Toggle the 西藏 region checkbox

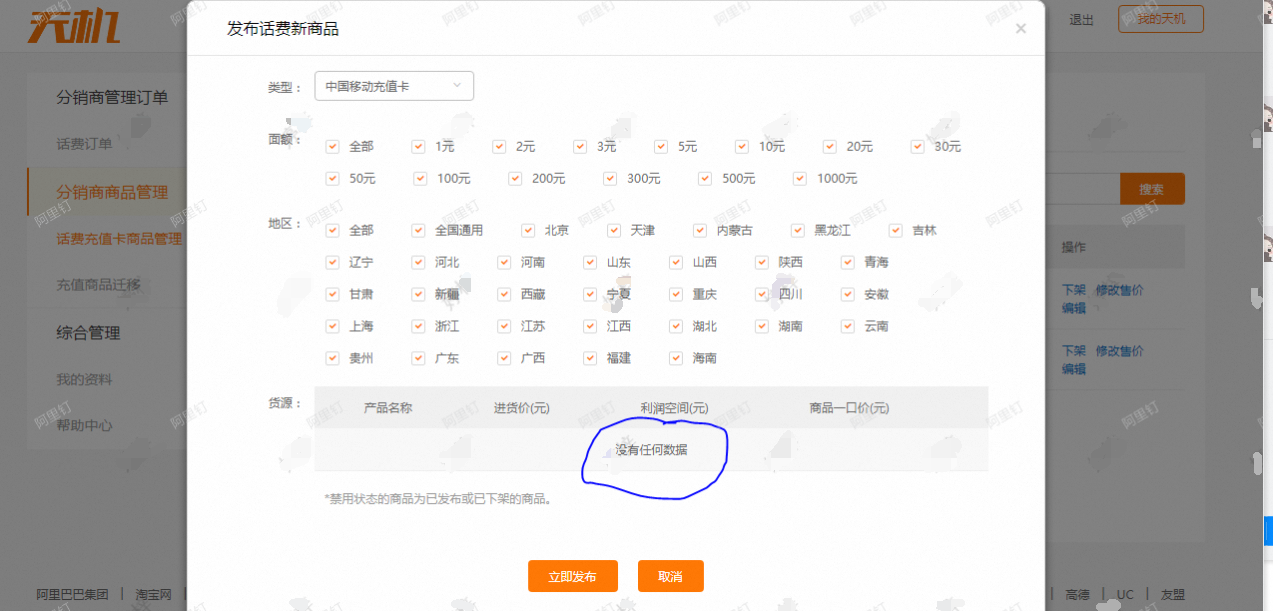click(x=504, y=294)
